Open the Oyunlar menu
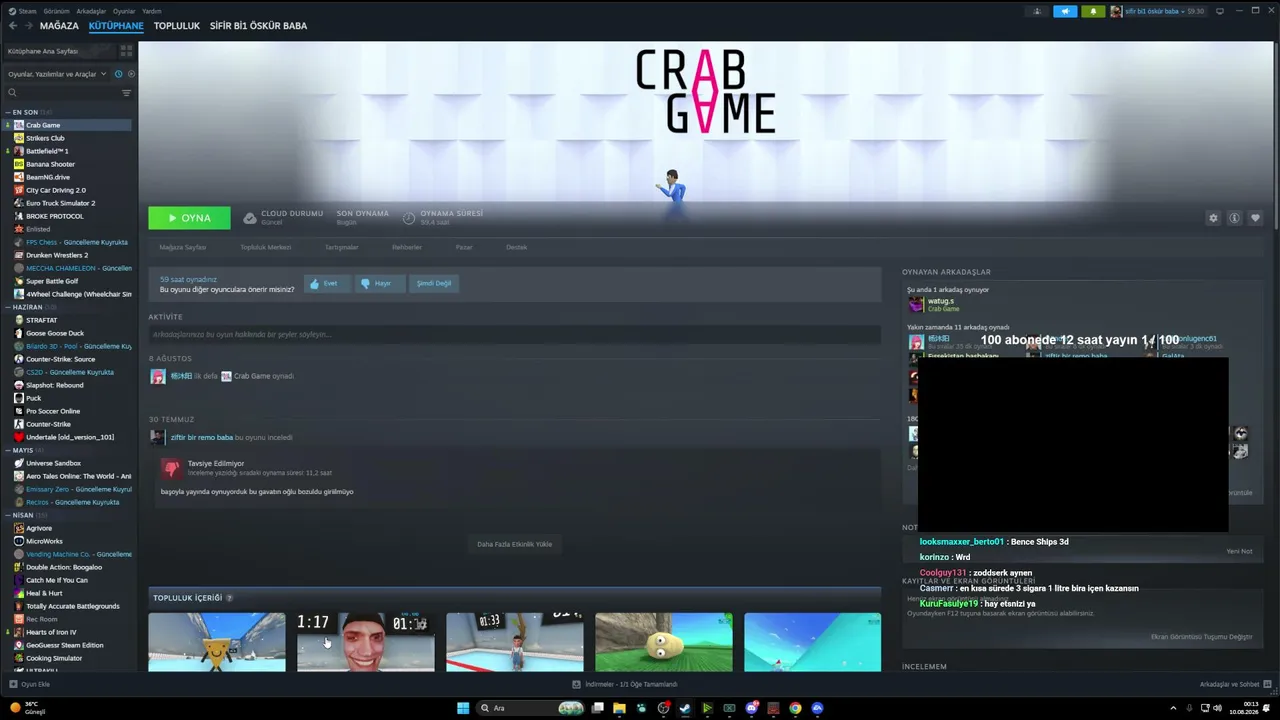This screenshot has width=1280, height=720. [x=124, y=11]
